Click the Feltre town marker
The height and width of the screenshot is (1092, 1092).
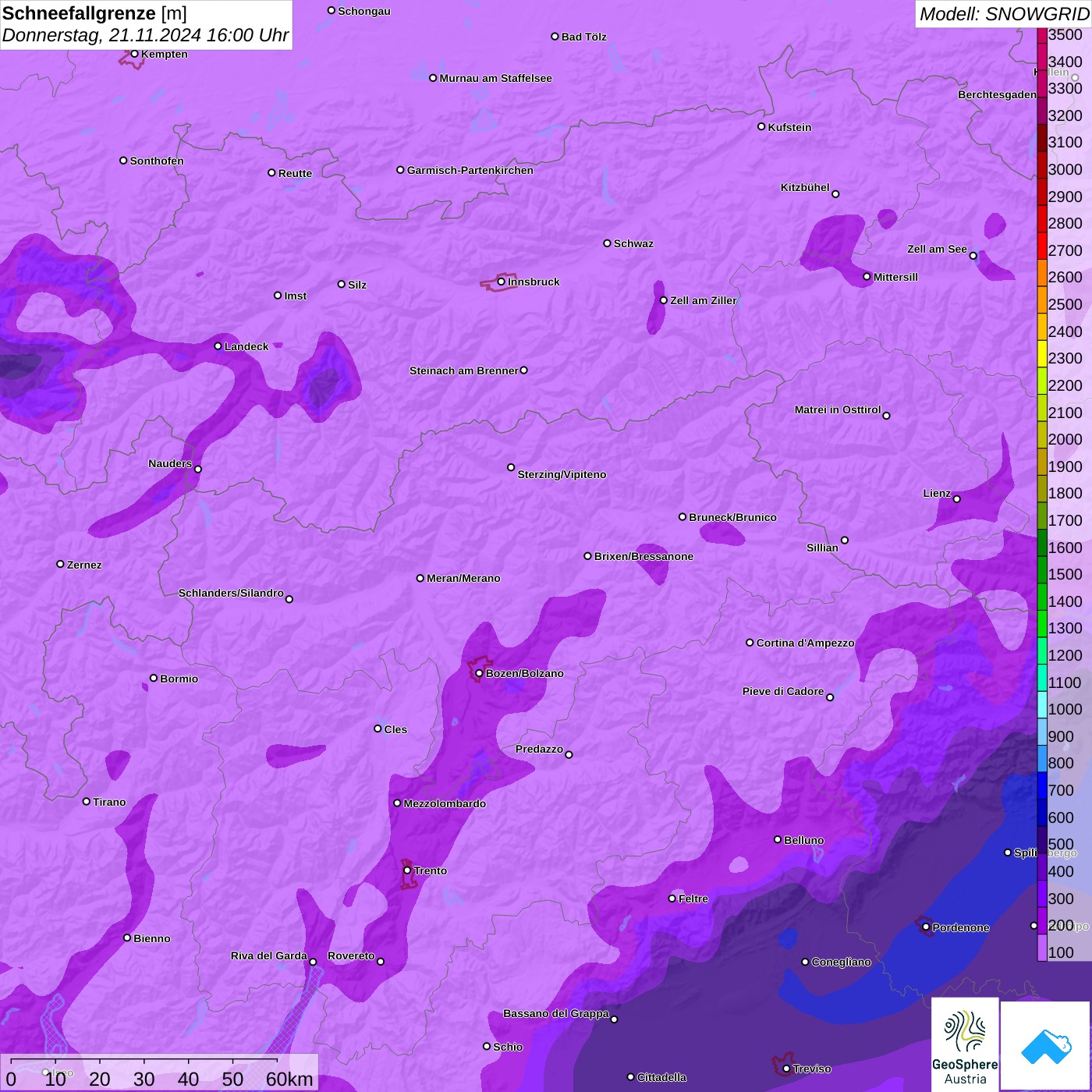click(x=672, y=899)
